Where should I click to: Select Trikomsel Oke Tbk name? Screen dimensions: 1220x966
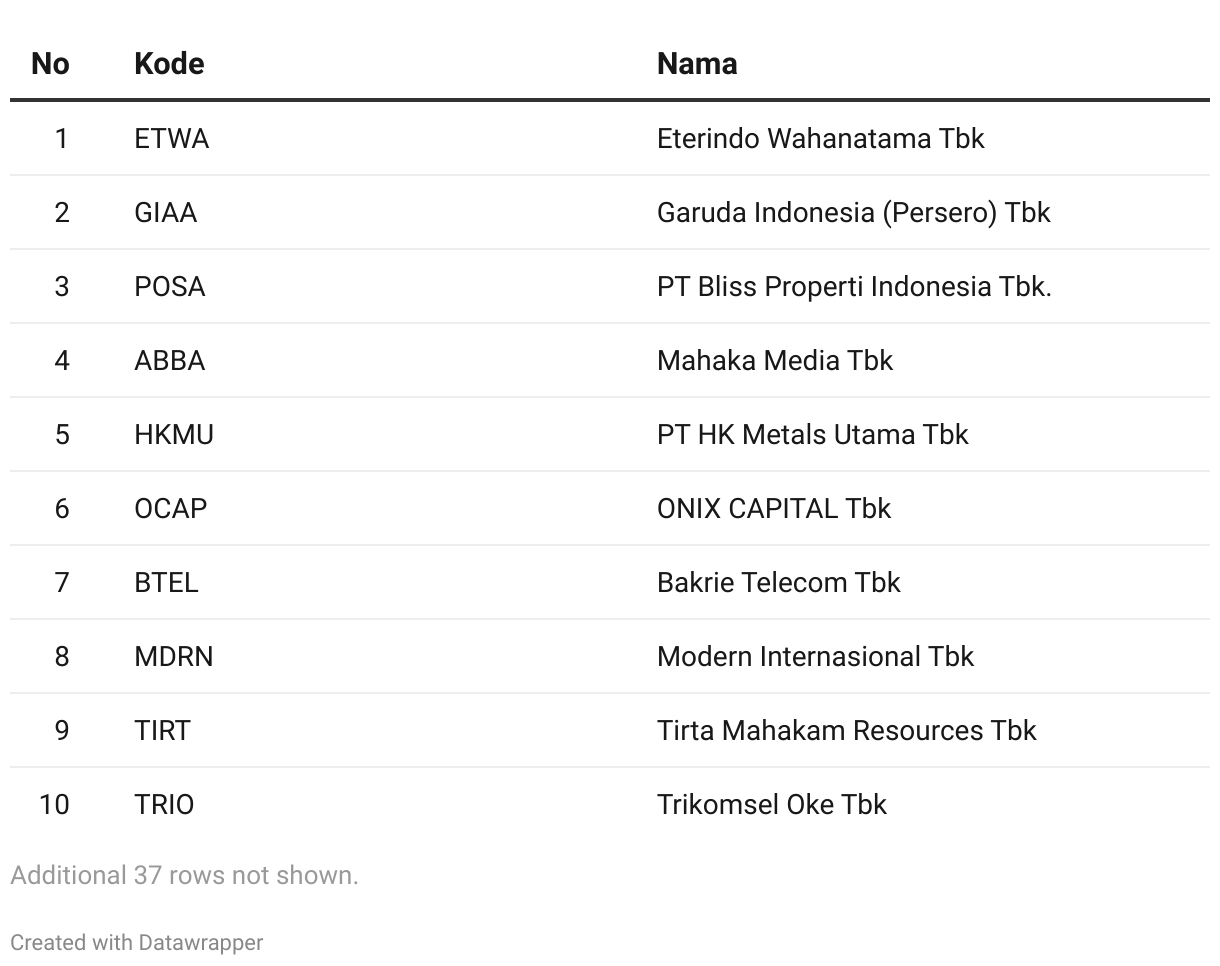pyautogui.click(x=772, y=804)
